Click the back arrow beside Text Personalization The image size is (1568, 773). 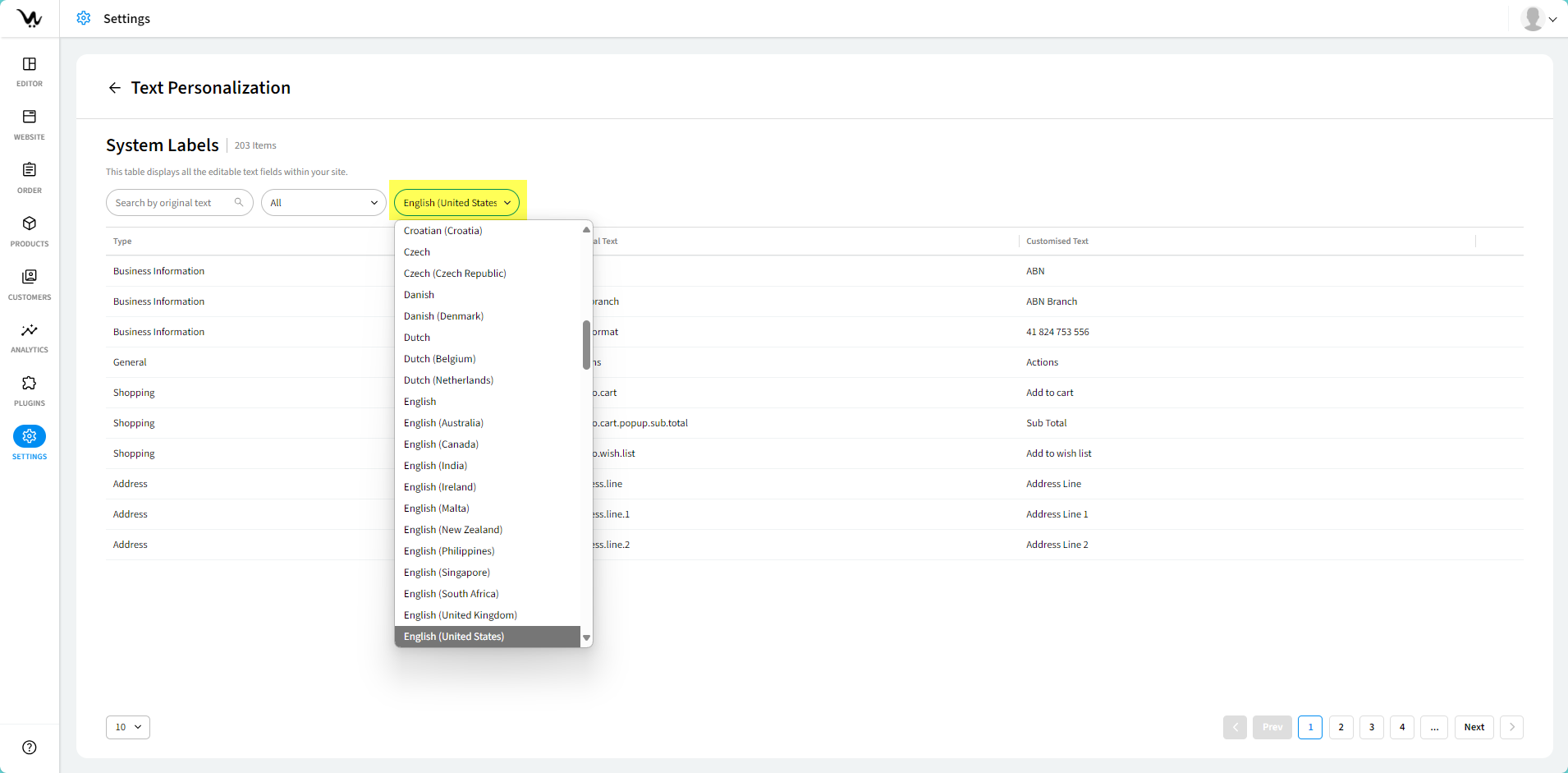[115, 88]
